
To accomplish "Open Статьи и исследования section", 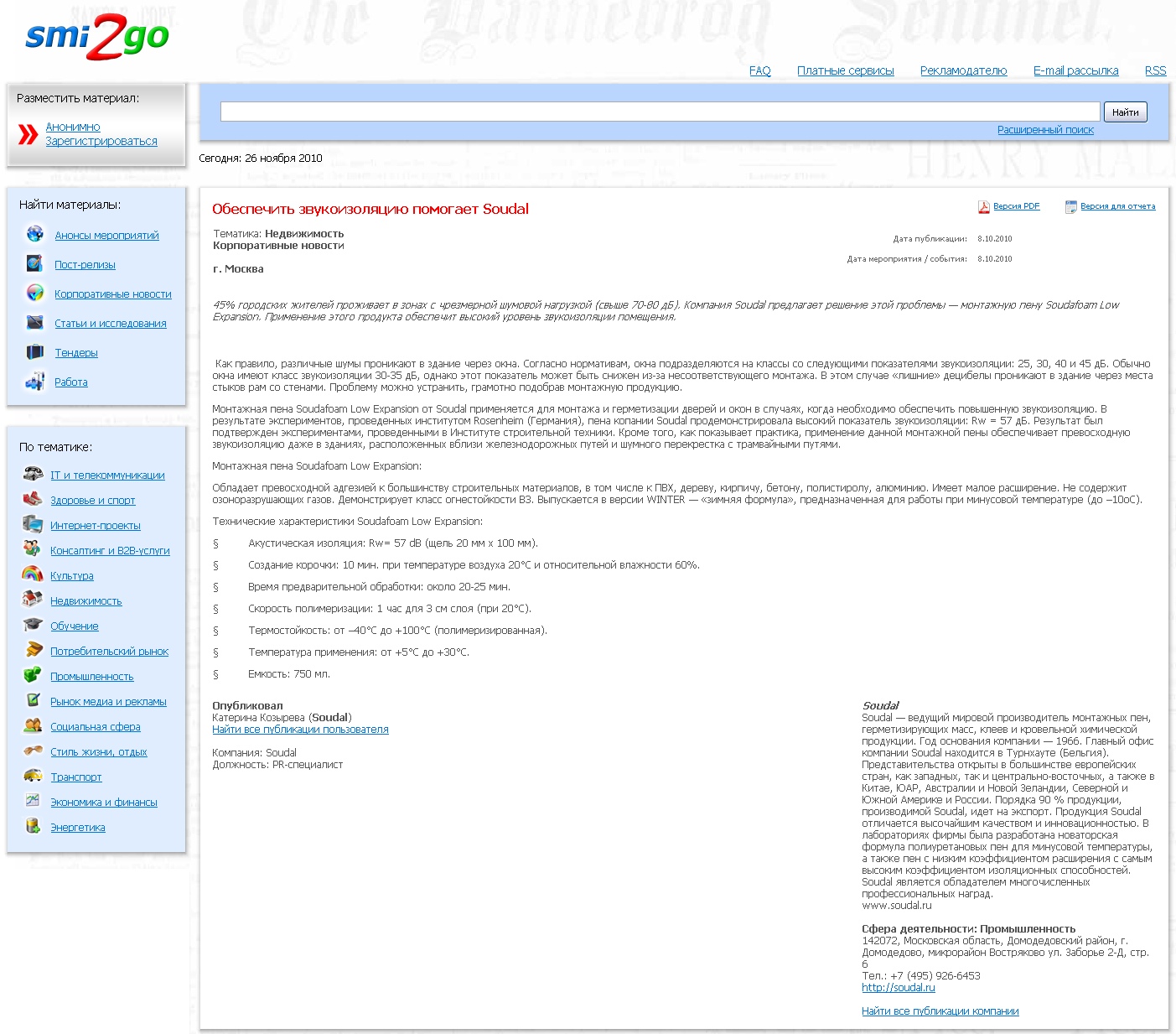I will tap(111, 324).
